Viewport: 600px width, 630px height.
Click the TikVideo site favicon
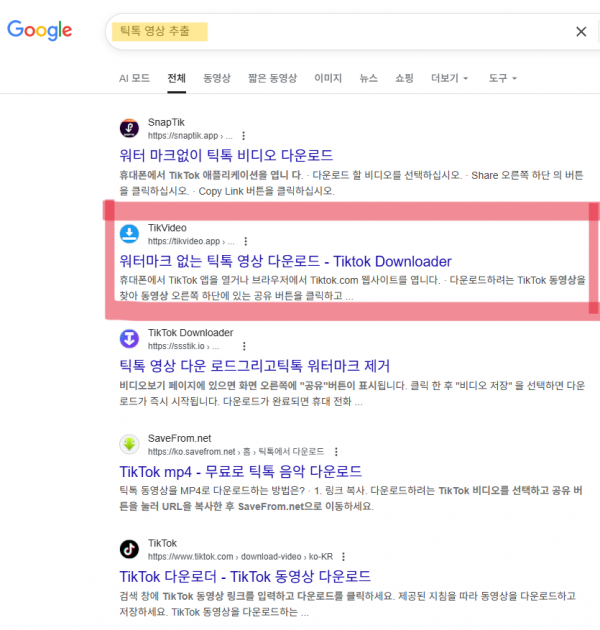click(x=129, y=233)
